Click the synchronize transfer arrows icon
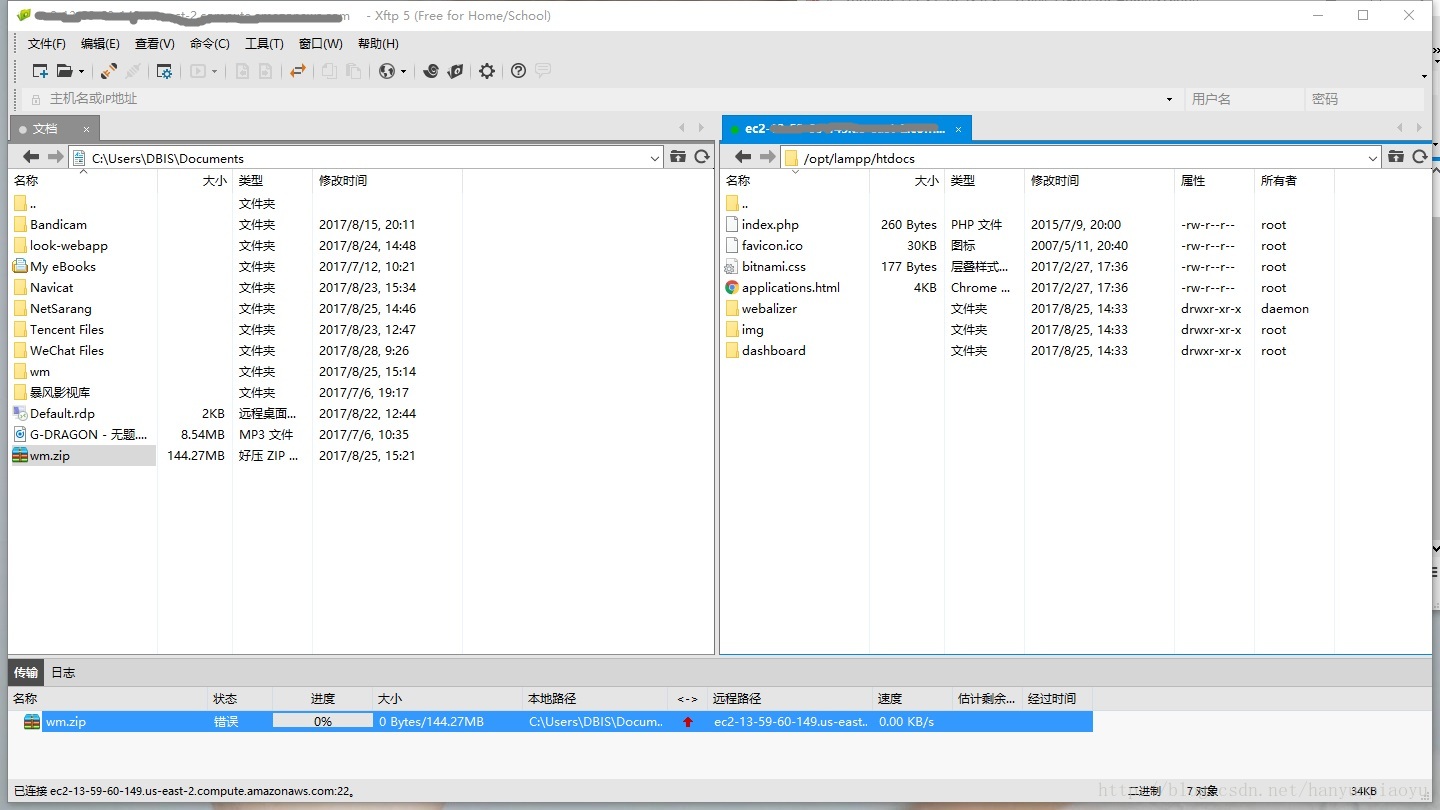Image resolution: width=1440 pixels, height=810 pixels. coord(297,71)
